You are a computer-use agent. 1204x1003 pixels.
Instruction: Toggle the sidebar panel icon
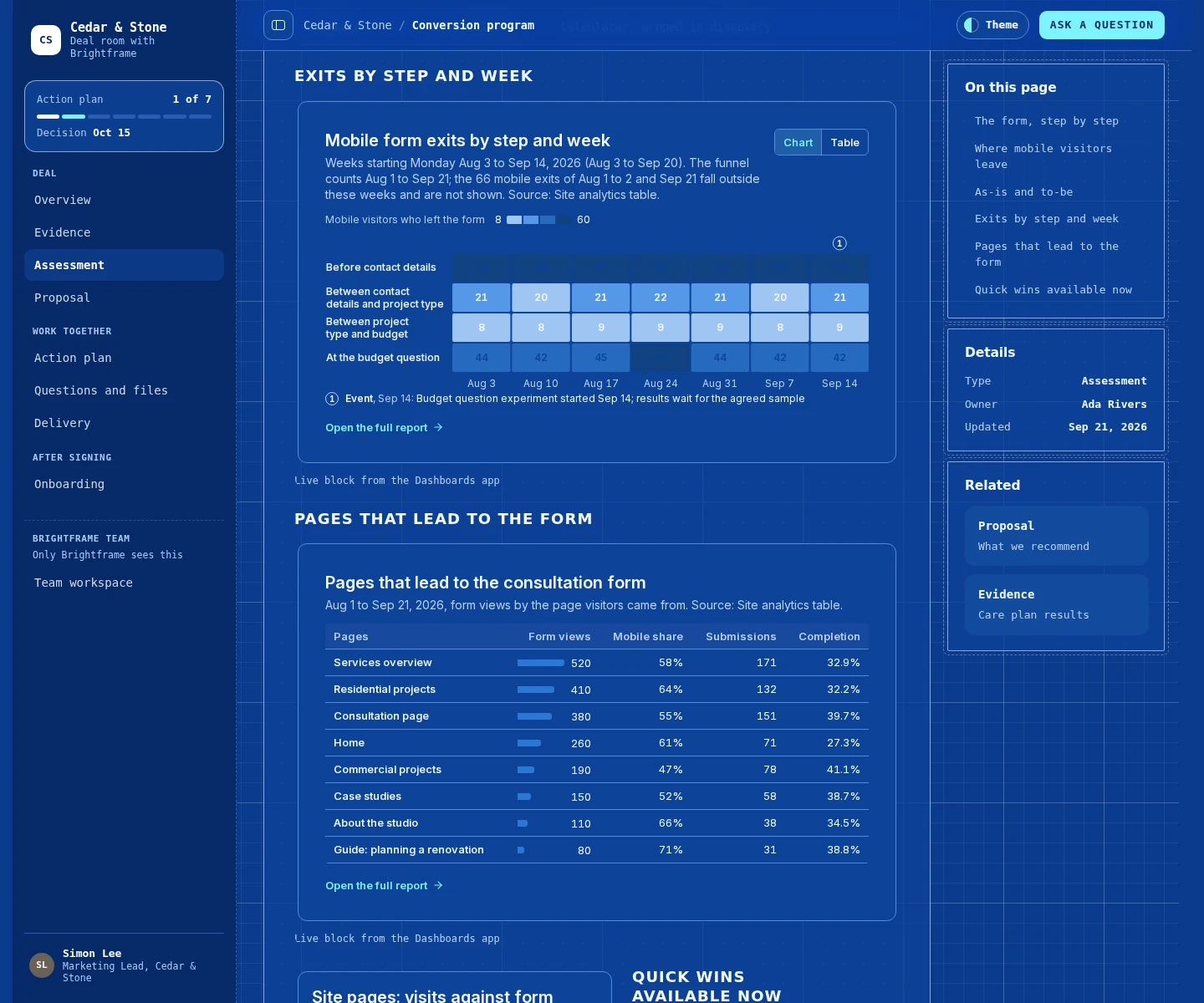point(278,25)
